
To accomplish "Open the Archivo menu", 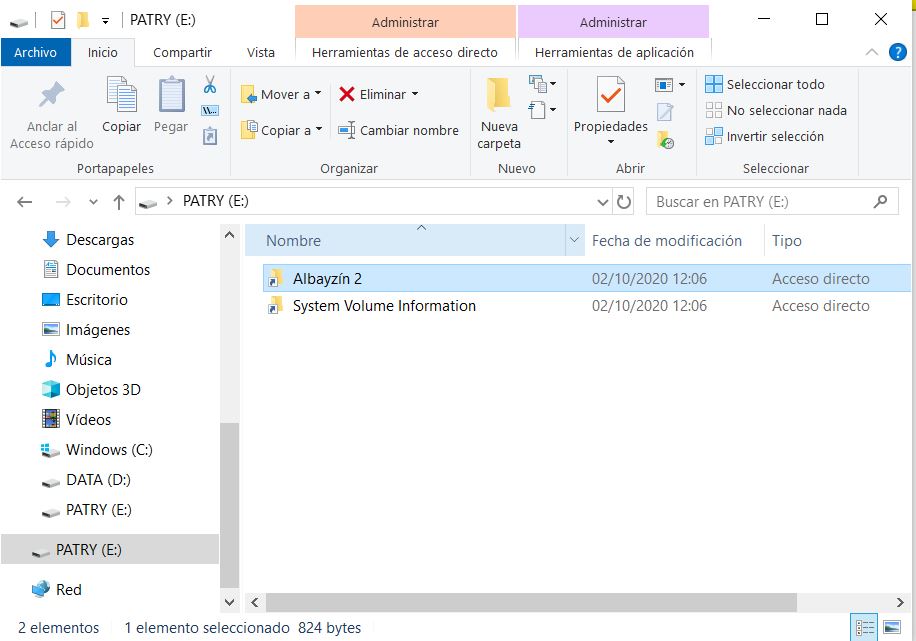I will pos(35,52).
